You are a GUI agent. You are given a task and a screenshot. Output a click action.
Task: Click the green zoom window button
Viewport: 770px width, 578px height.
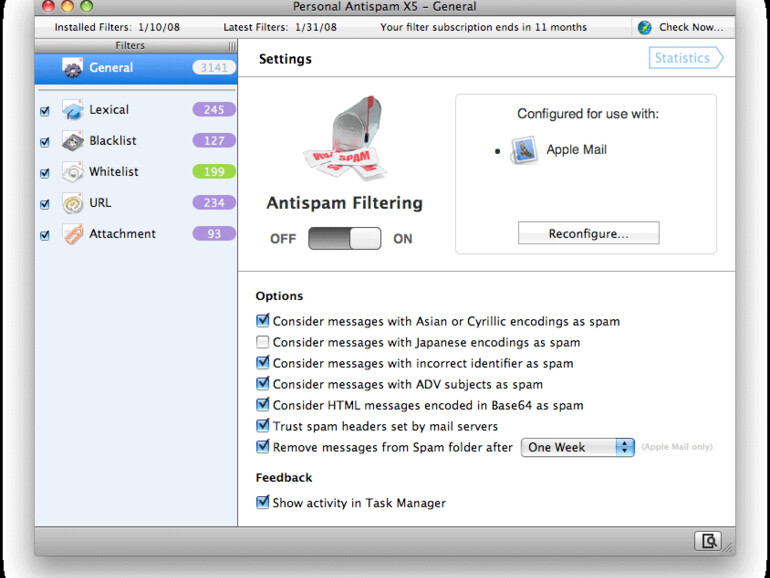point(86,6)
